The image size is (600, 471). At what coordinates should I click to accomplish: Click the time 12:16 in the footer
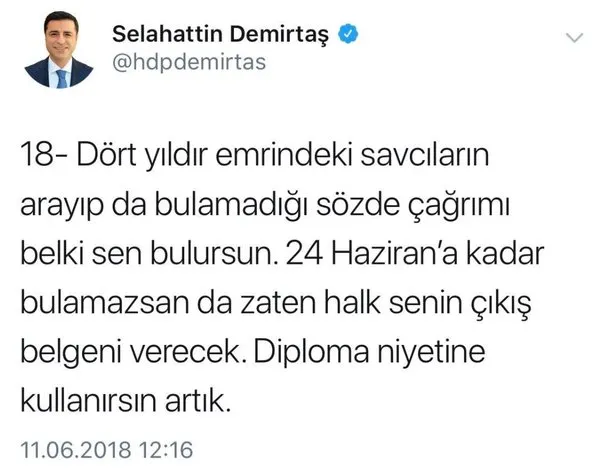[166, 450]
